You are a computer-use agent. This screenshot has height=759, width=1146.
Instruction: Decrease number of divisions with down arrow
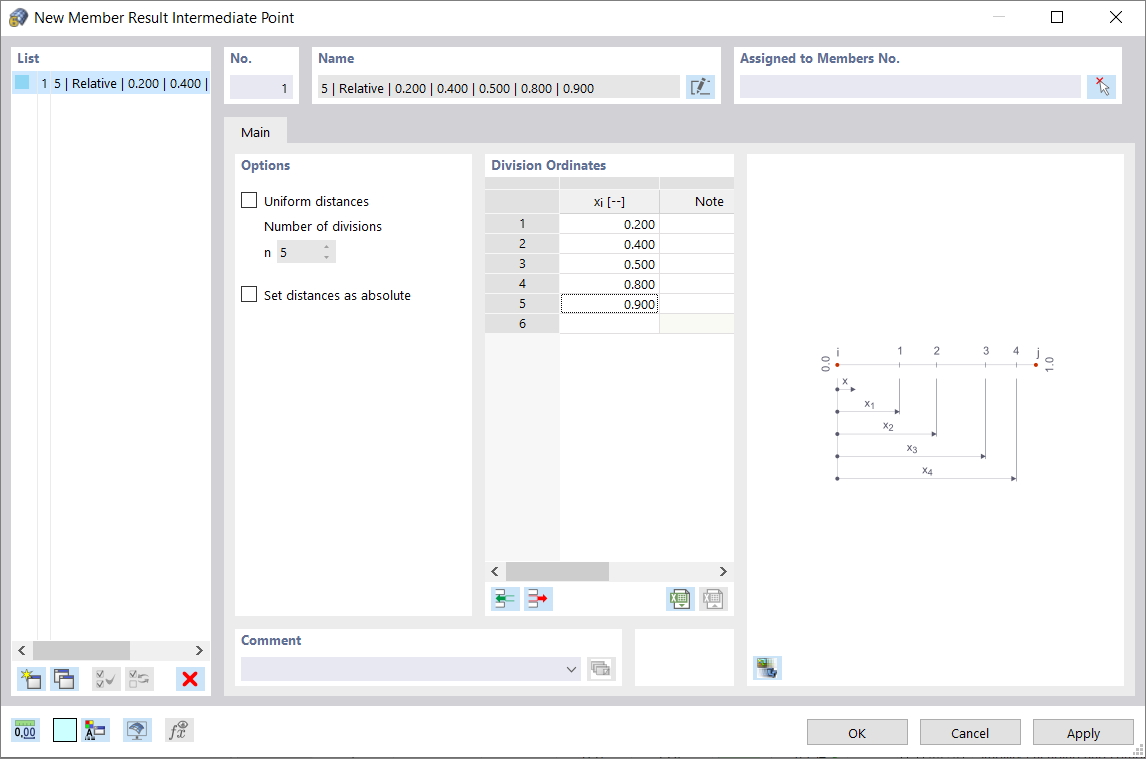coord(327,256)
